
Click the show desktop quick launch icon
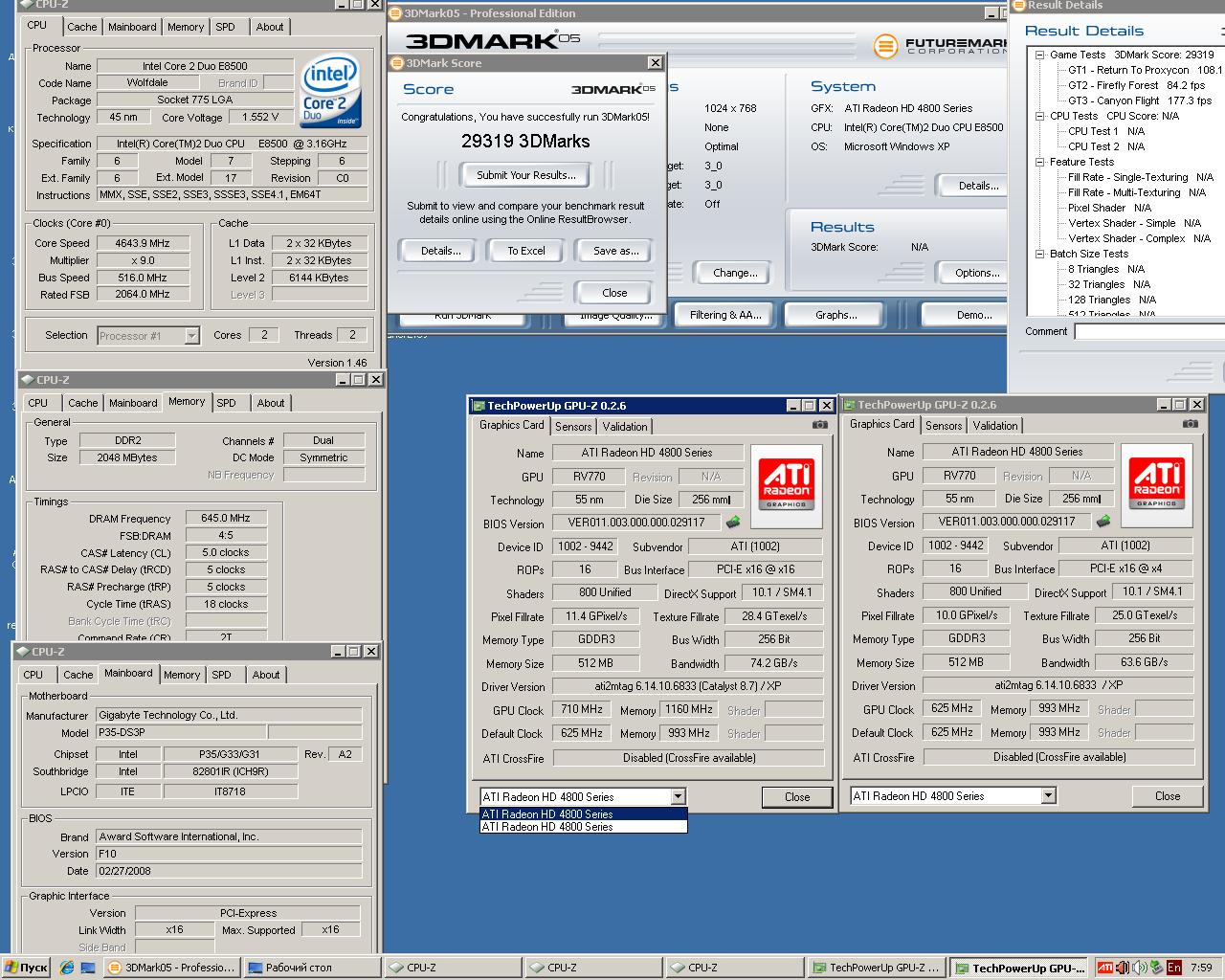coord(88,968)
